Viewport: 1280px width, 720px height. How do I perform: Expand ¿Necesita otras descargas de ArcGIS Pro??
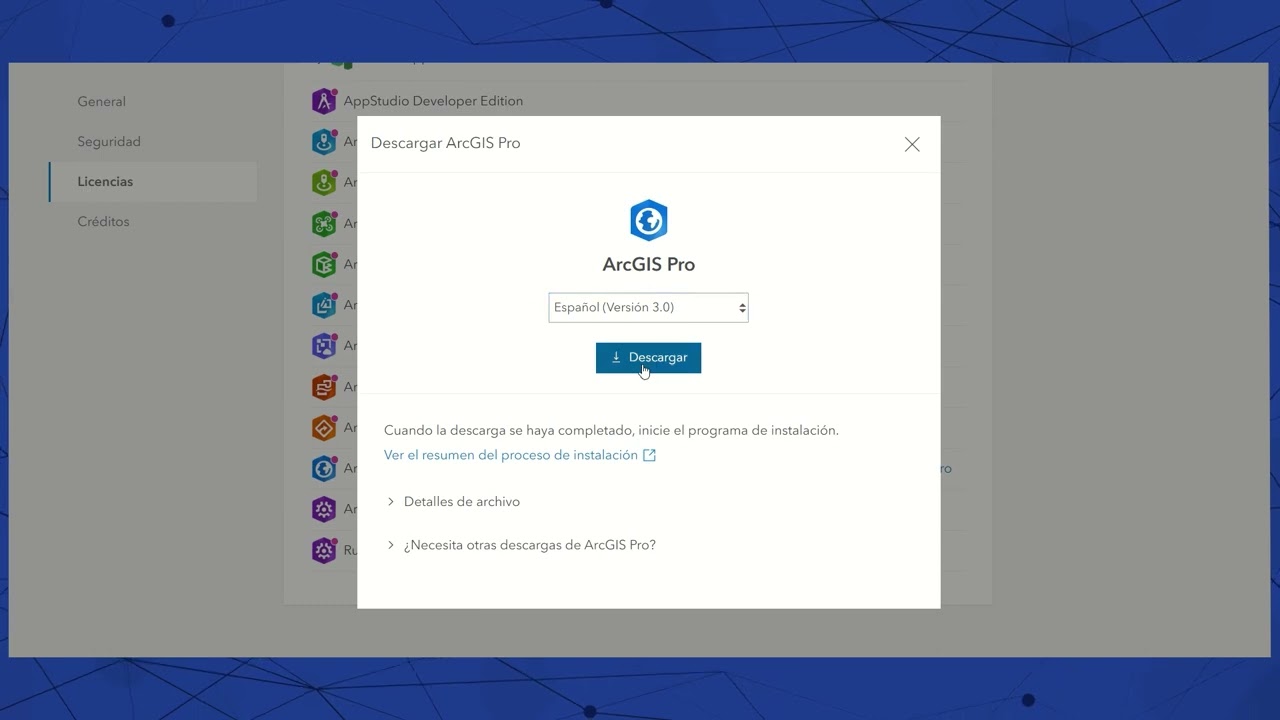click(x=521, y=545)
